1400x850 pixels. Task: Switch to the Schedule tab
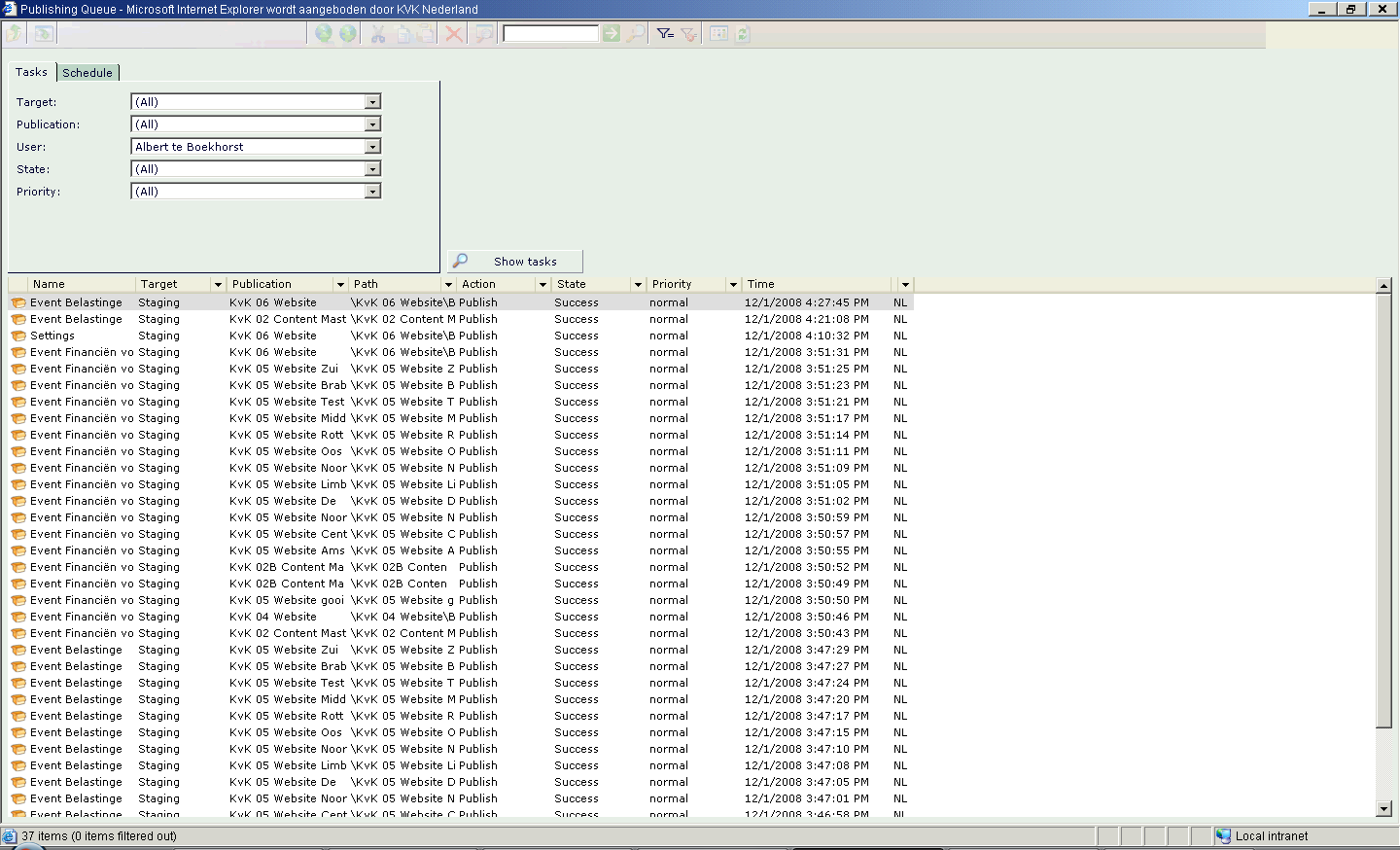(87, 73)
